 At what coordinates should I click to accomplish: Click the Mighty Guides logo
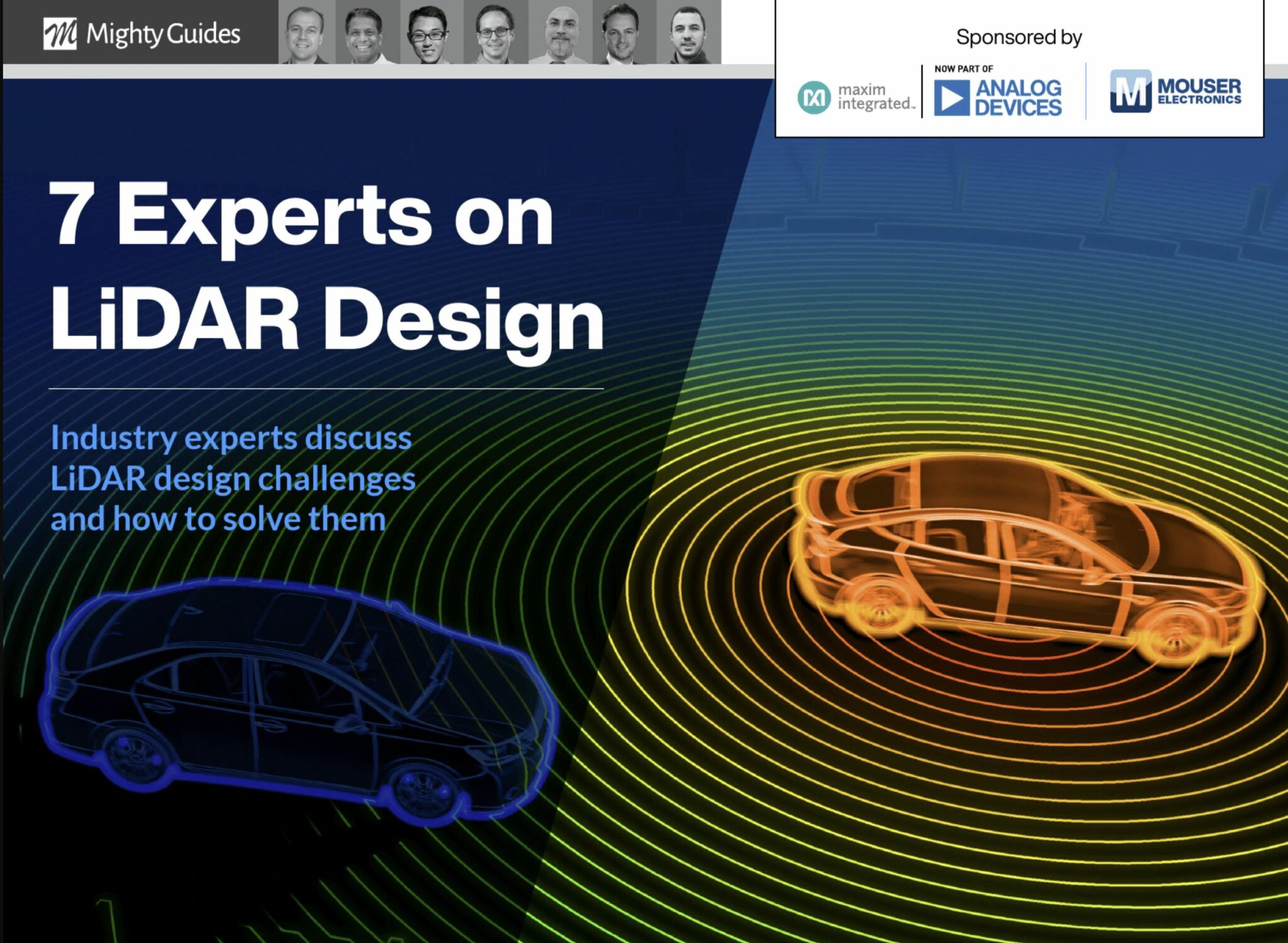[x=142, y=34]
